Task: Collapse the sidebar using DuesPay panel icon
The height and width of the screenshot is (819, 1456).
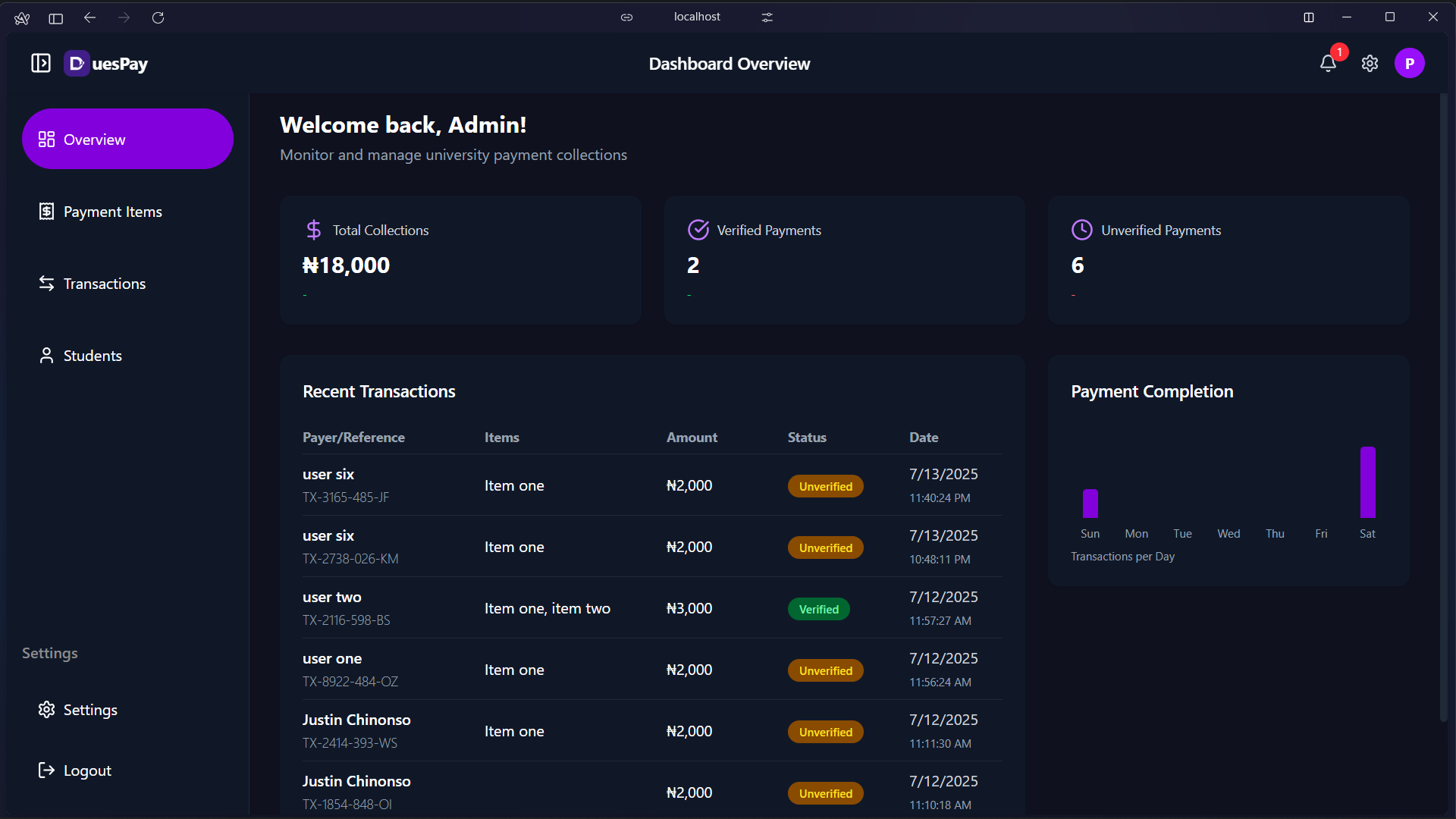Action: pyautogui.click(x=41, y=64)
